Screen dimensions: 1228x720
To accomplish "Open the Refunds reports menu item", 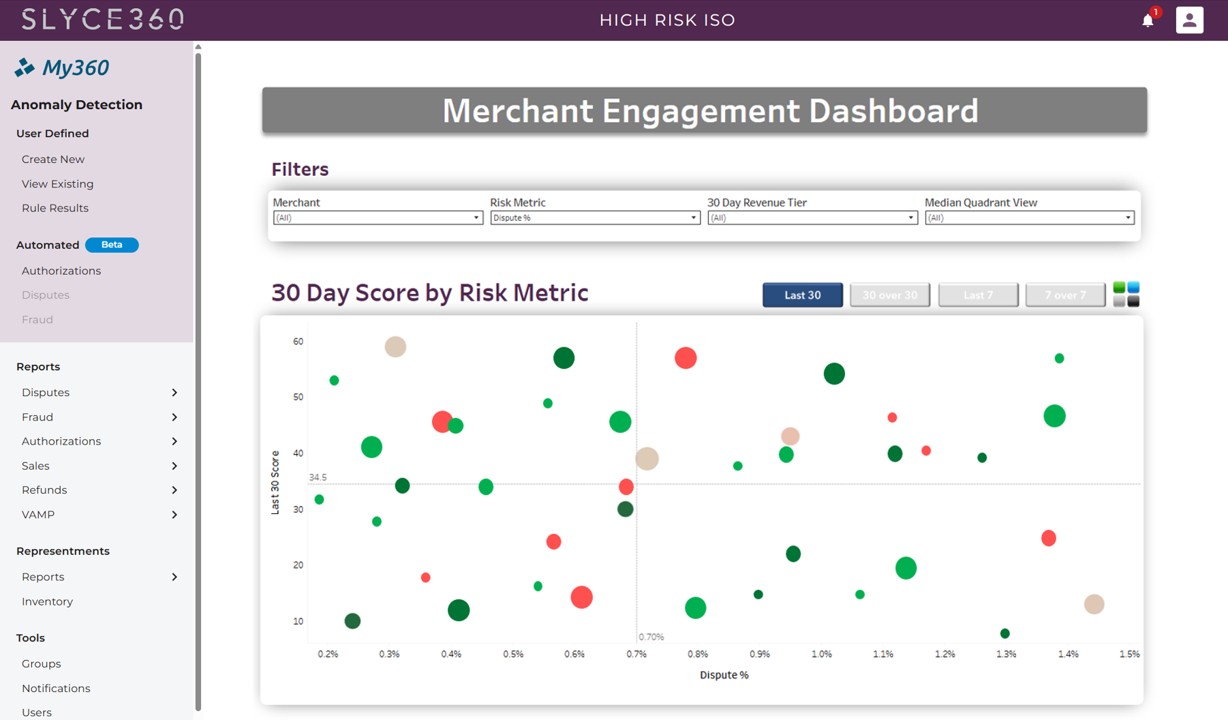I will pos(44,490).
